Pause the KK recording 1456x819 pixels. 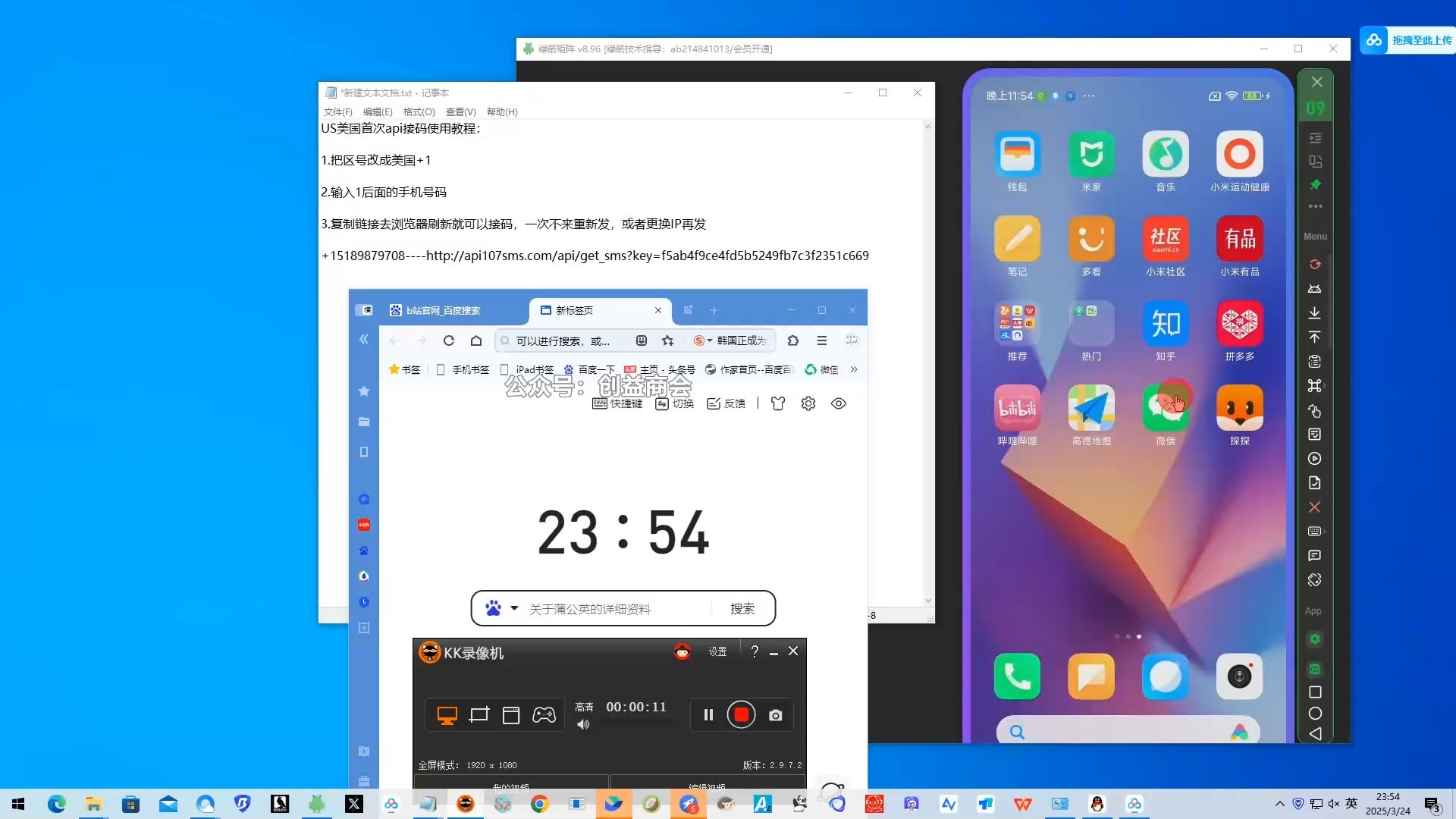(x=708, y=715)
